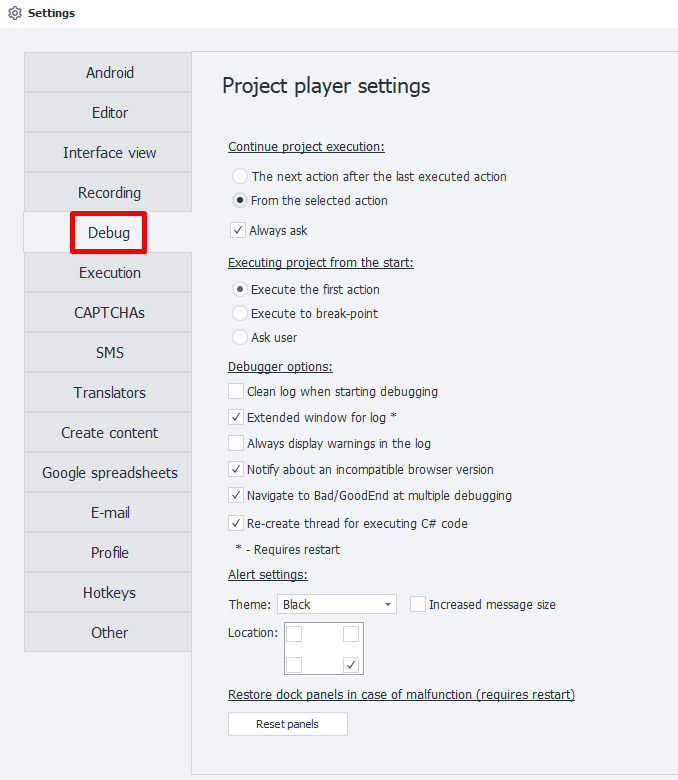The height and width of the screenshot is (780, 678).
Task: Open the alert Theme dropdown
Action: [x=336, y=604]
